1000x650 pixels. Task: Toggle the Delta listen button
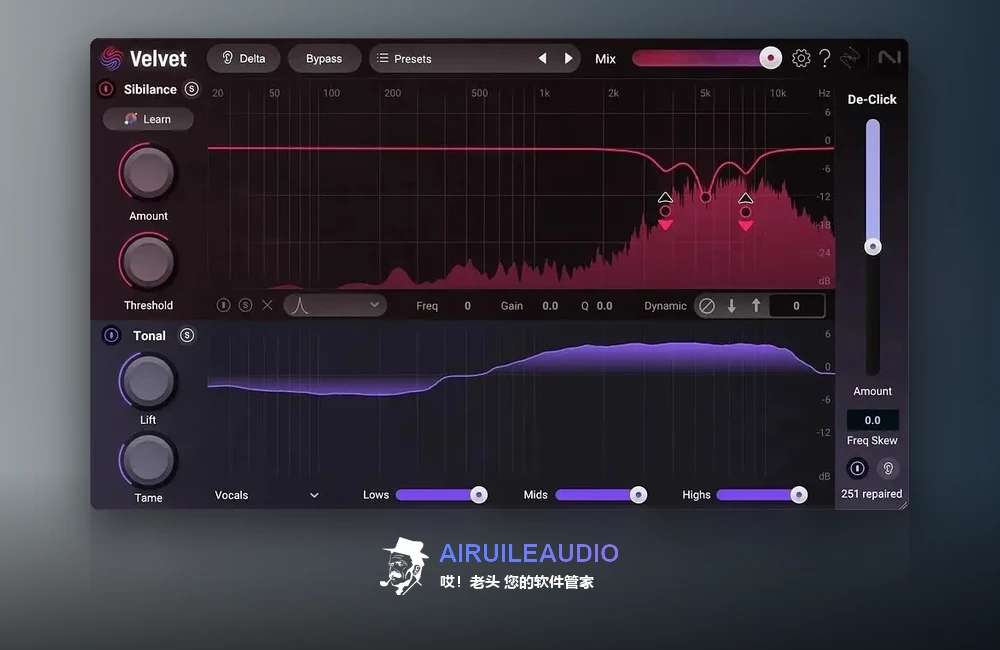[x=244, y=59]
